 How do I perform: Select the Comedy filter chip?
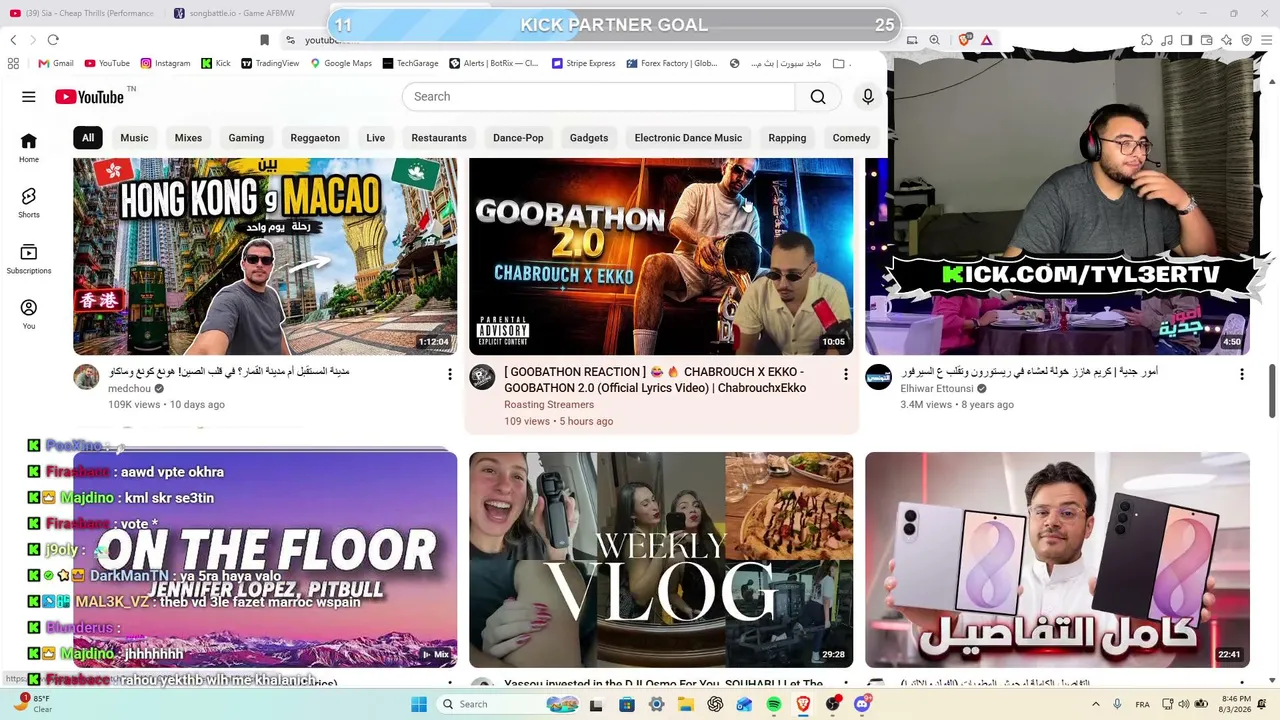[852, 138]
